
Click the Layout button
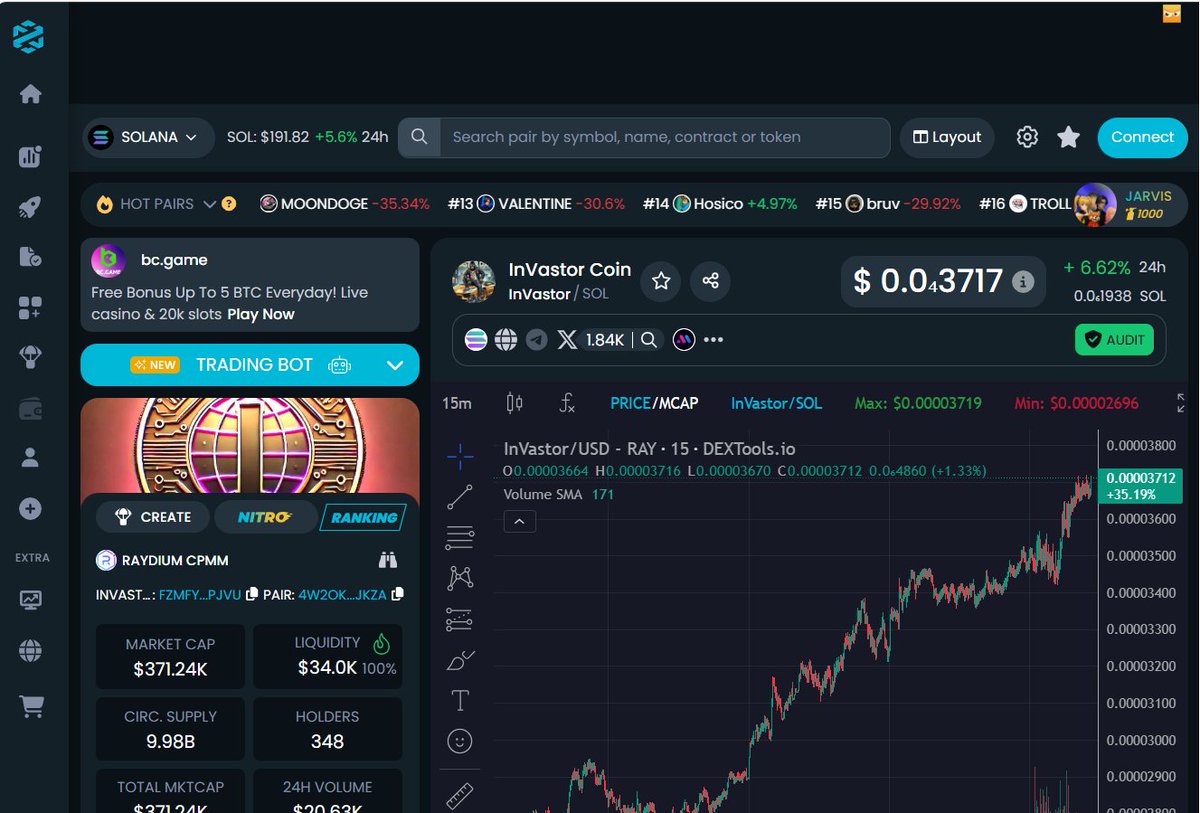pyautogui.click(x=948, y=137)
